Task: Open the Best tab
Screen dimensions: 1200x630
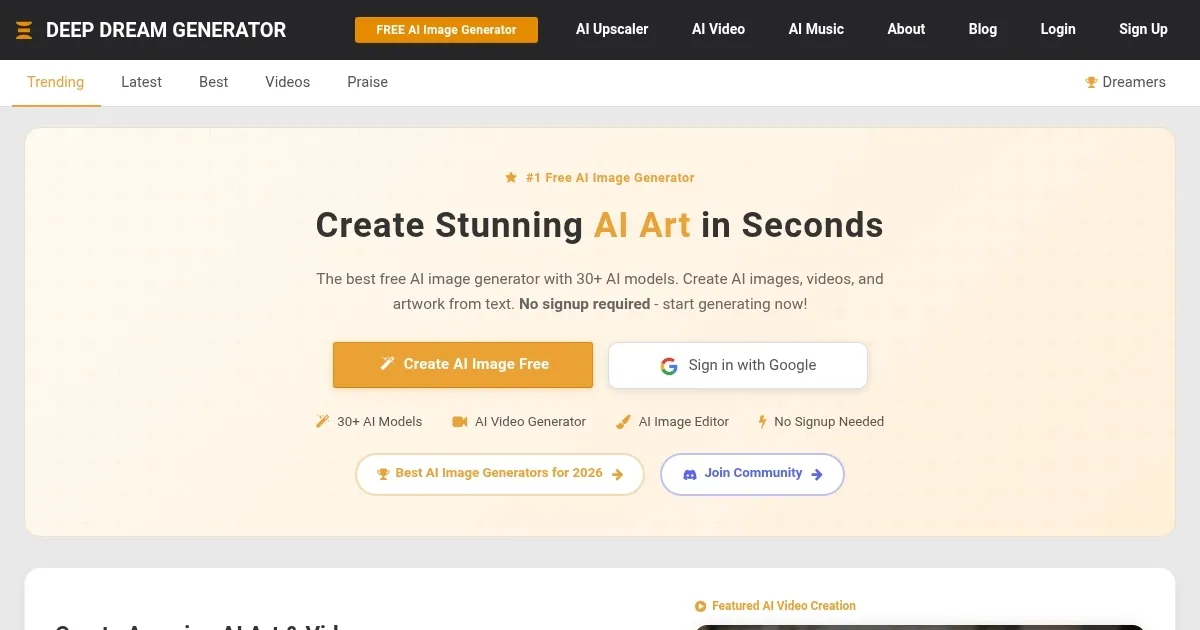Action: pyautogui.click(x=213, y=82)
